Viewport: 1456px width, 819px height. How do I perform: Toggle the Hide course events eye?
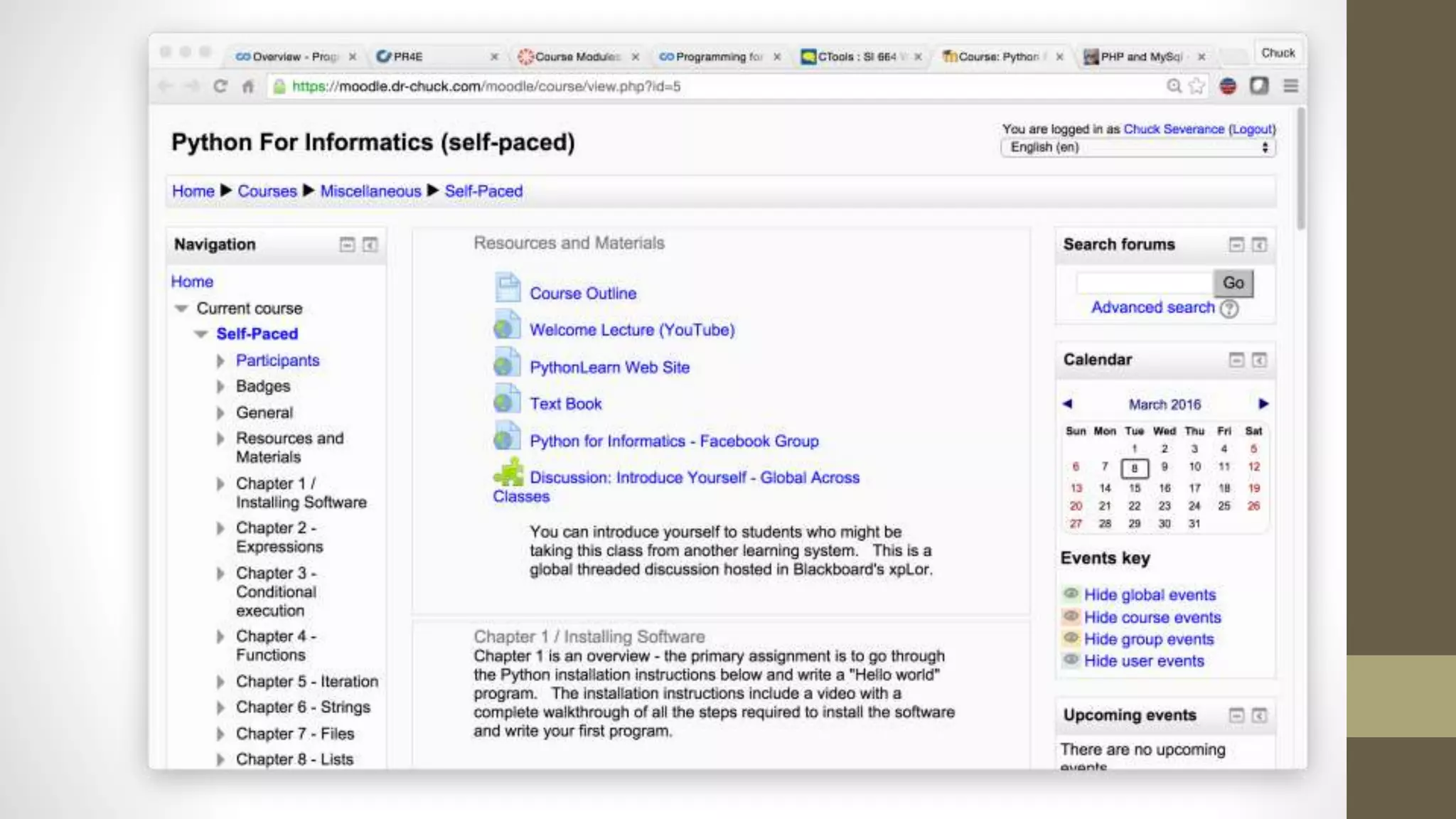tap(1071, 616)
